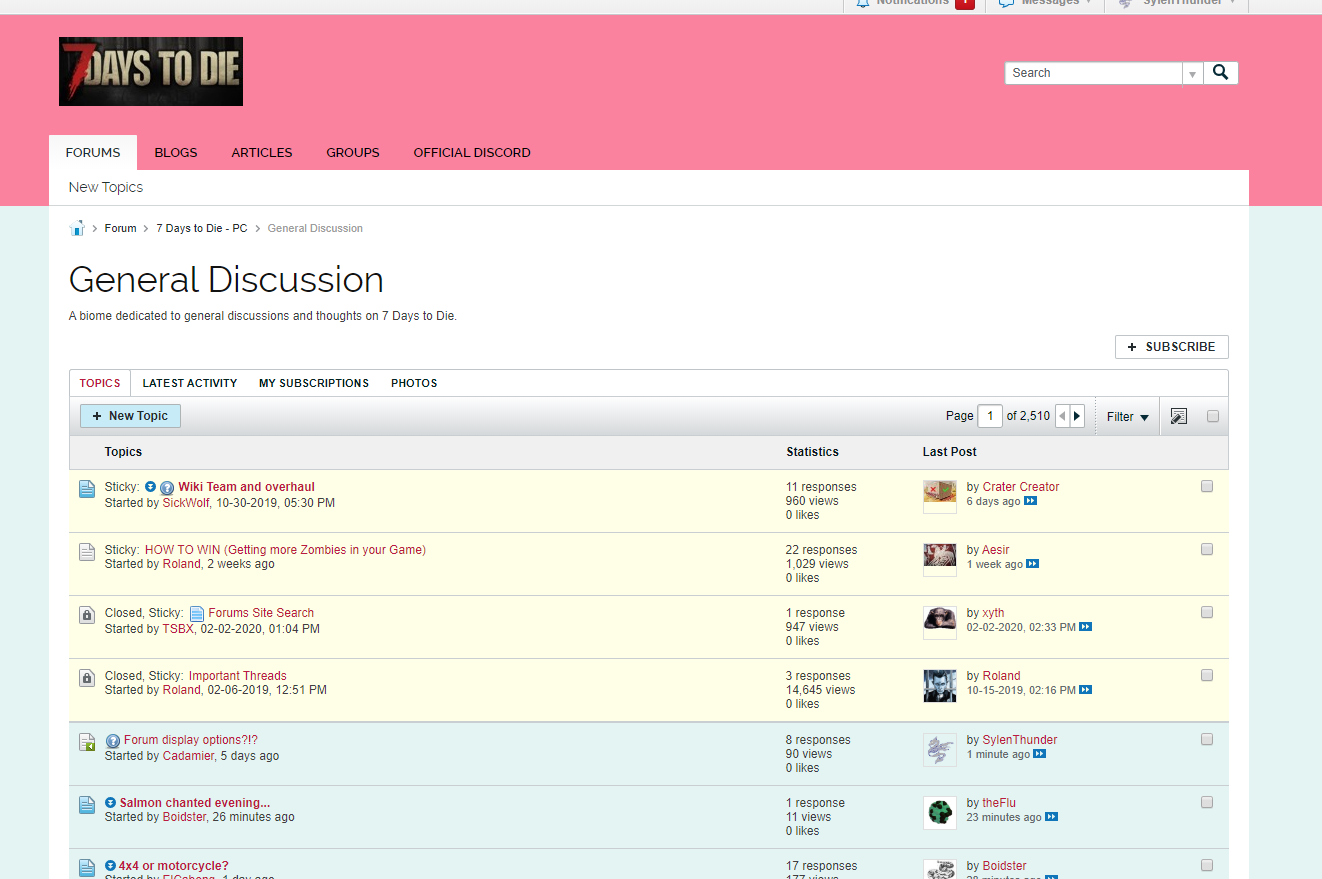Tick the Important Threads topic checkbox
The width and height of the screenshot is (1322, 879).
click(1207, 675)
